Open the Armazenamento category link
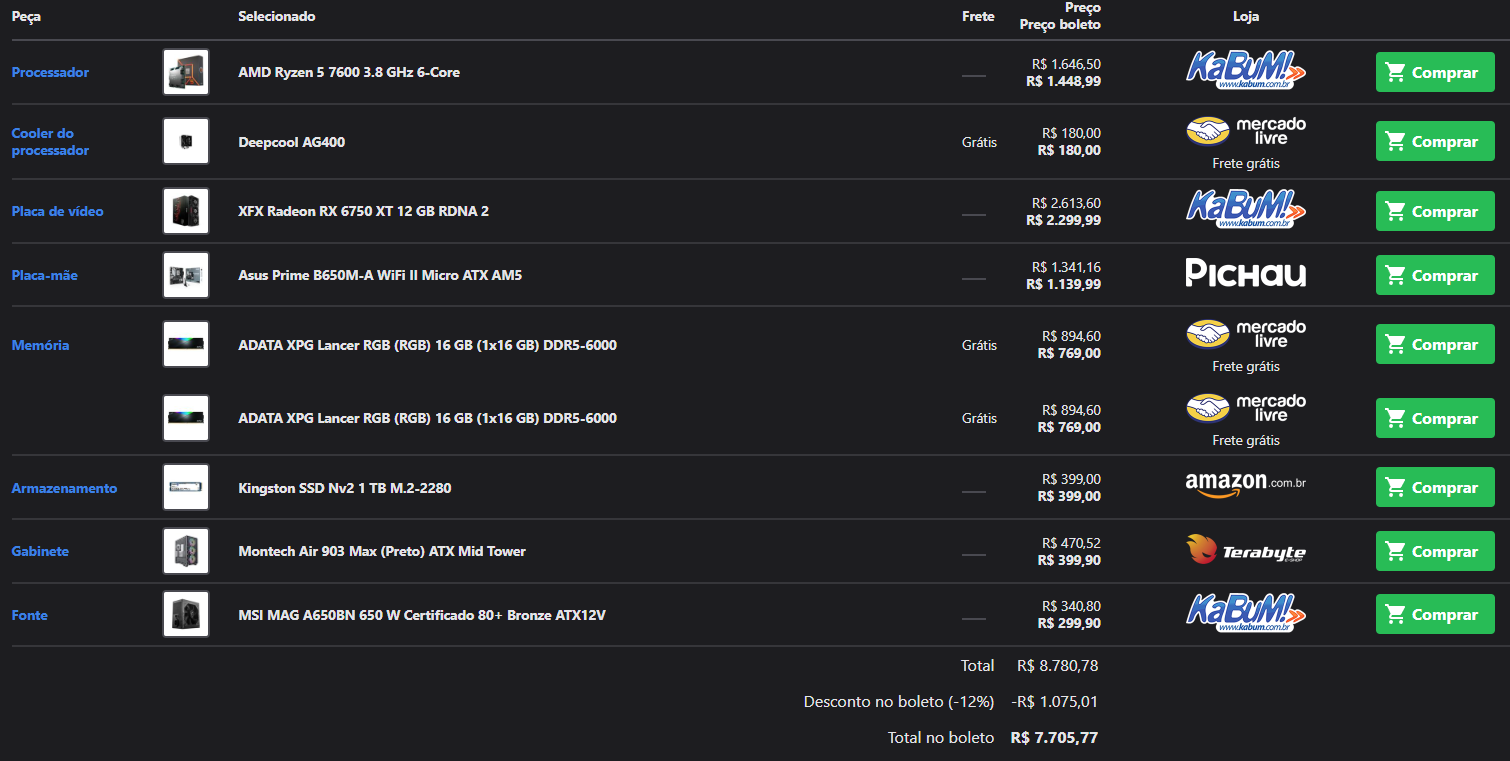1510x761 pixels. point(64,488)
